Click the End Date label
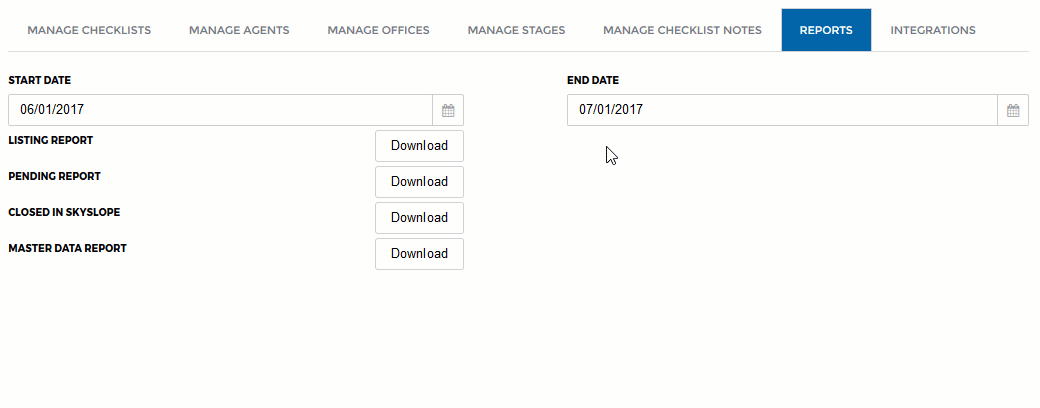The width and height of the screenshot is (1040, 408). pos(592,80)
